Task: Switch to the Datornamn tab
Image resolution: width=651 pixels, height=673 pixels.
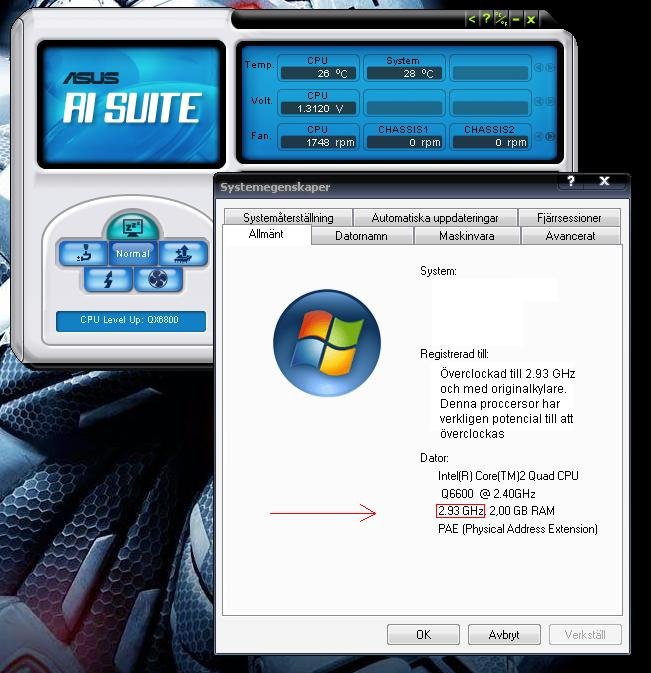Action: click(x=361, y=236)
